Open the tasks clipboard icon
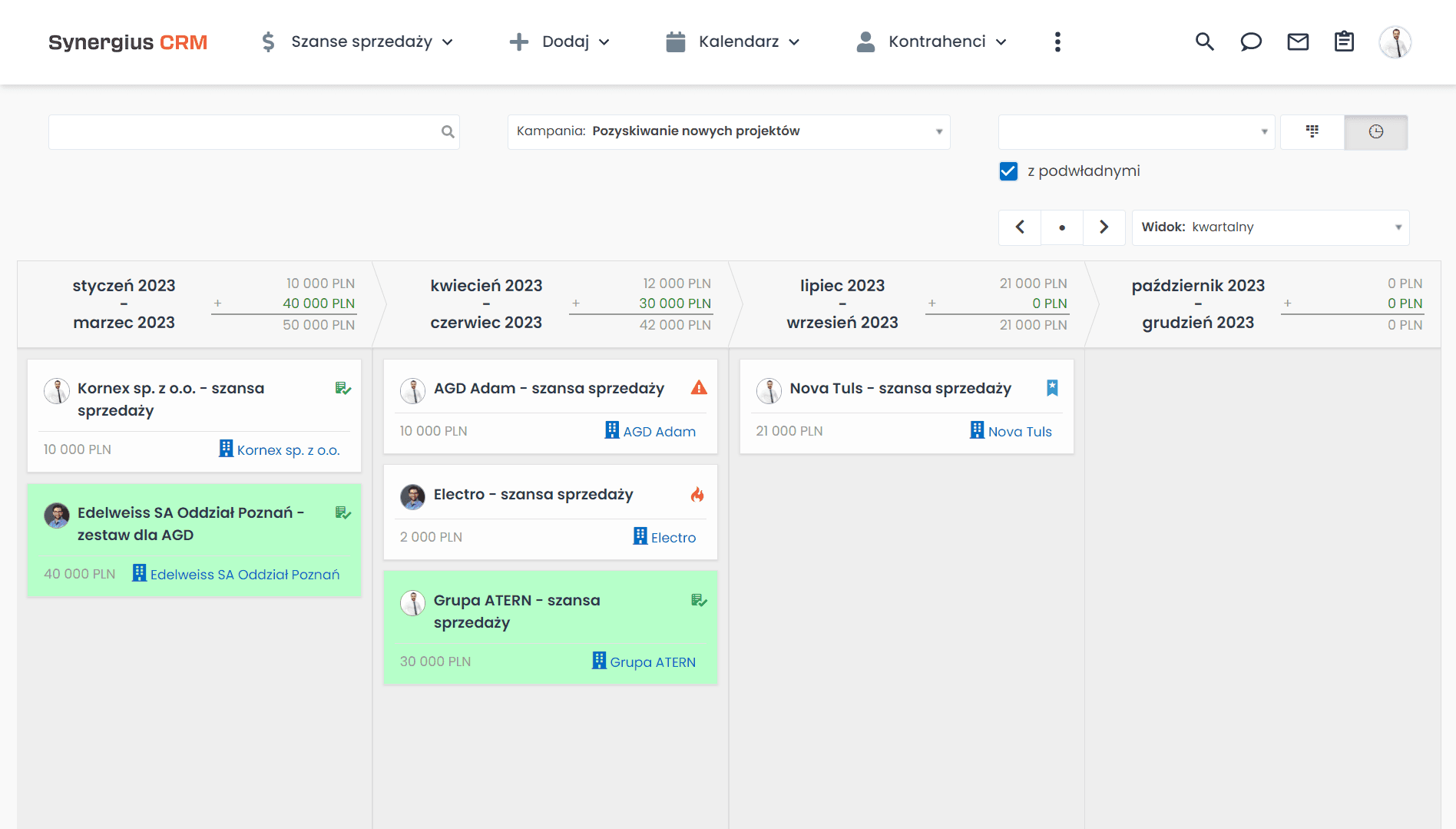The image size is (1456, 829). pos(1344,42)
